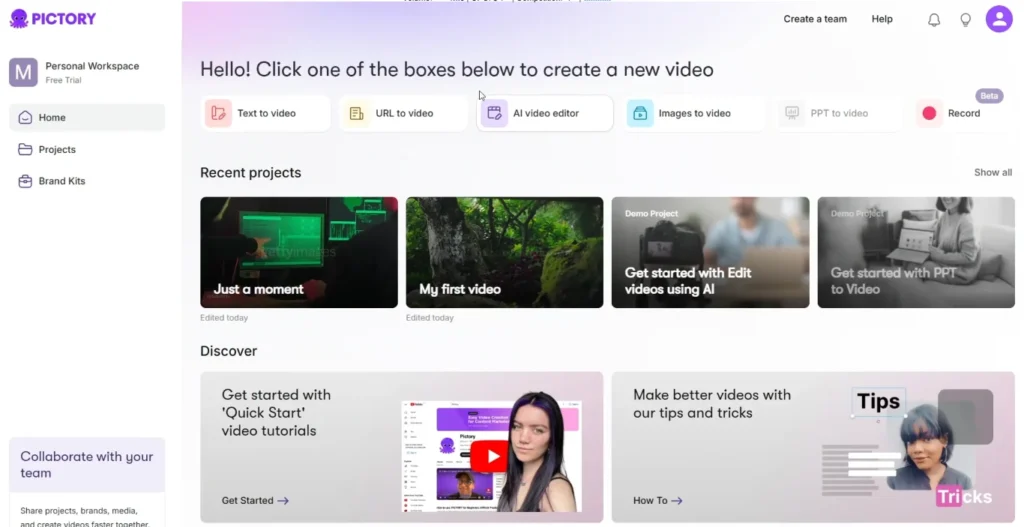The height and width of the screenshot is (527, 1024).
Task: Click the Beta badge
Action: click(989, 96)
